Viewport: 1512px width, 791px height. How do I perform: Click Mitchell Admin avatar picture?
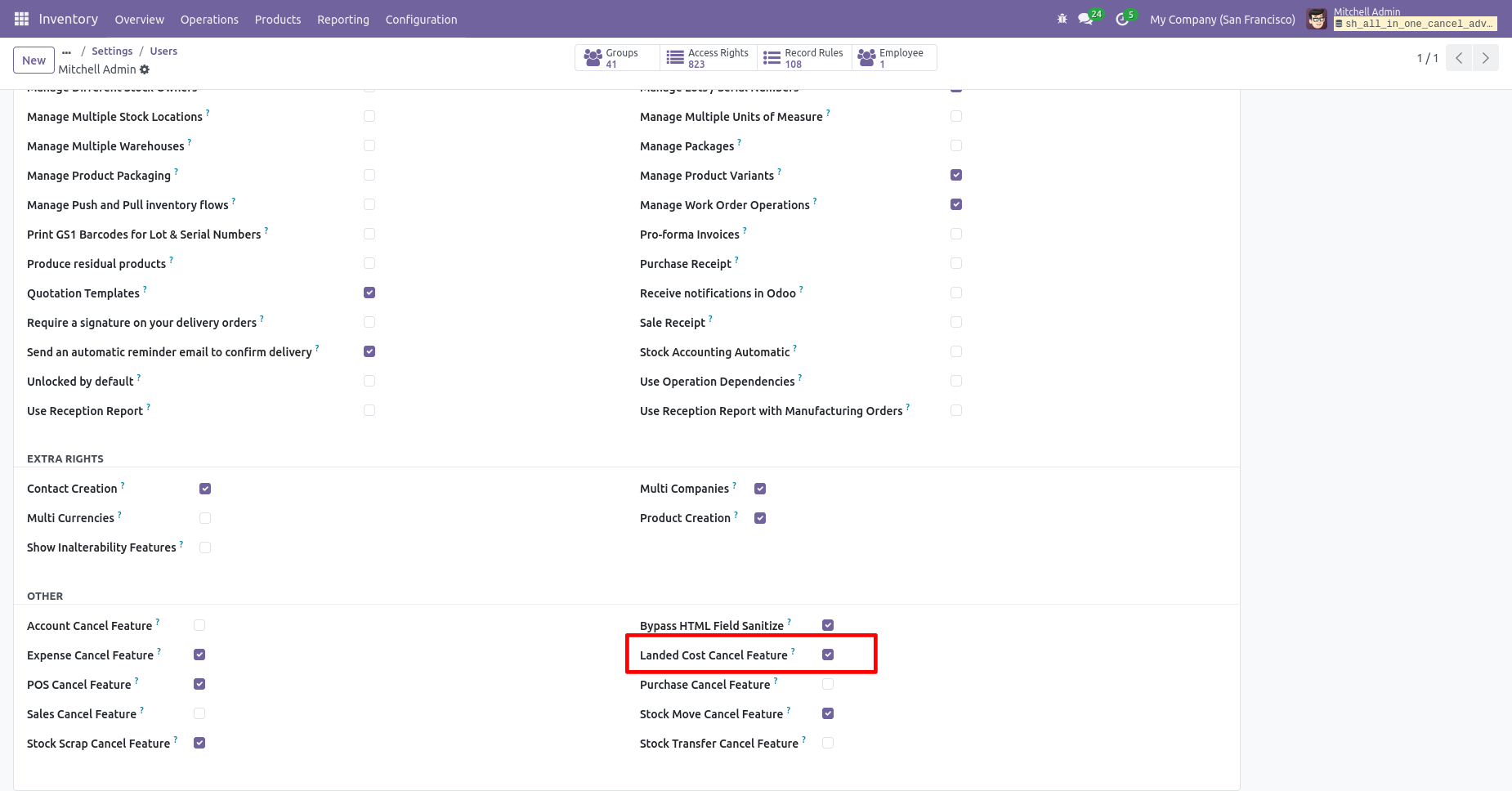point(1317,19)
